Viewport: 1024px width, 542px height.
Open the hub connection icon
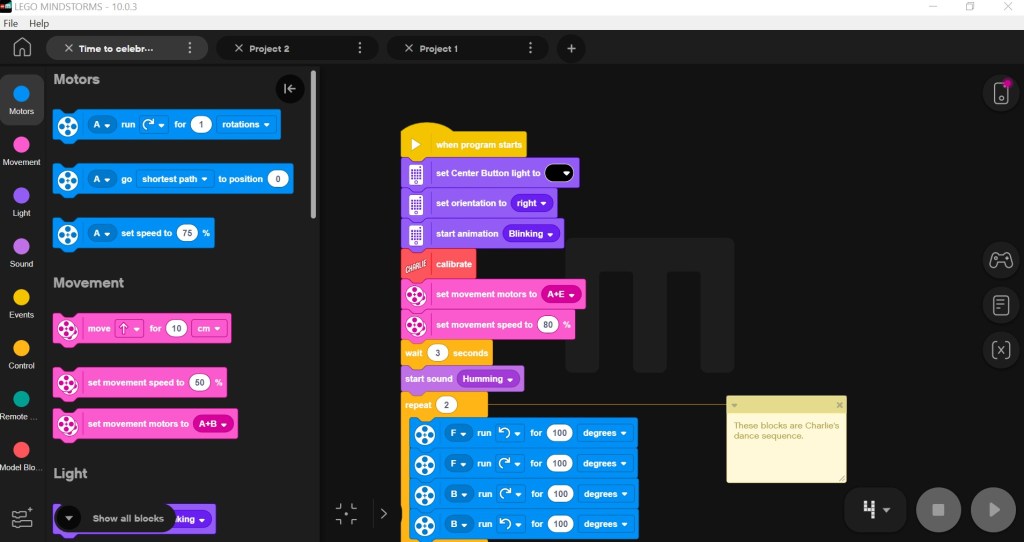(x=1000, y=93)
